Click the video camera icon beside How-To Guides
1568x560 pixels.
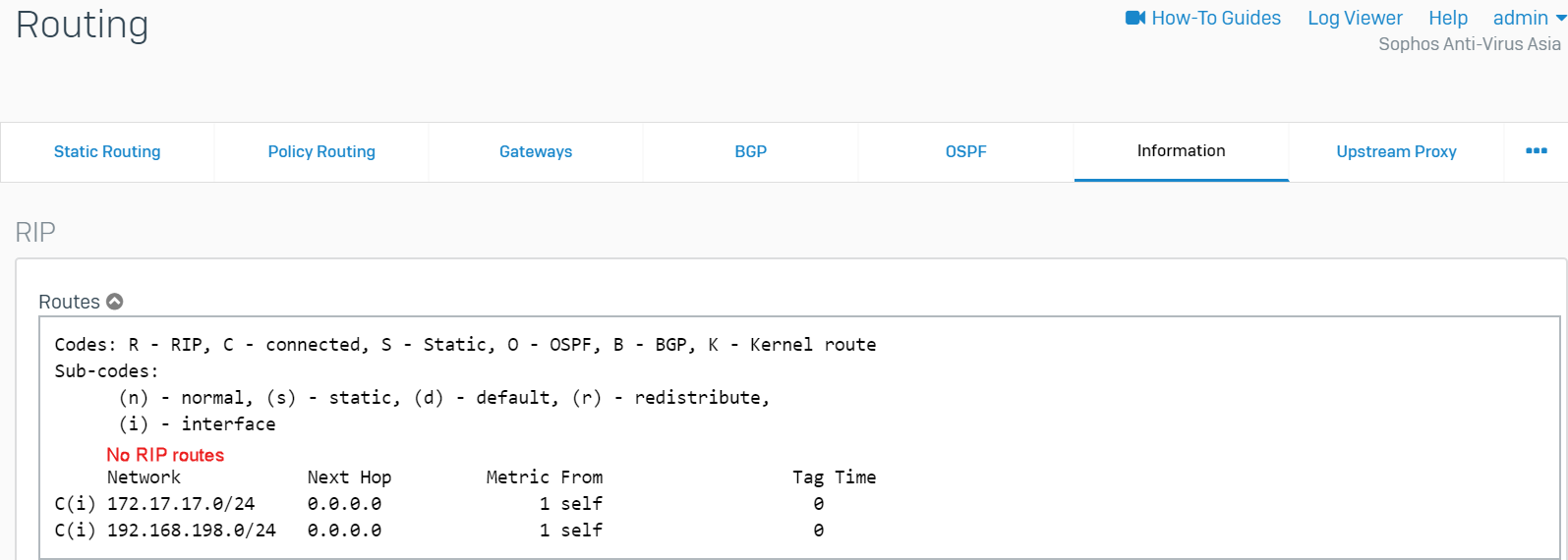point(1135,18)
